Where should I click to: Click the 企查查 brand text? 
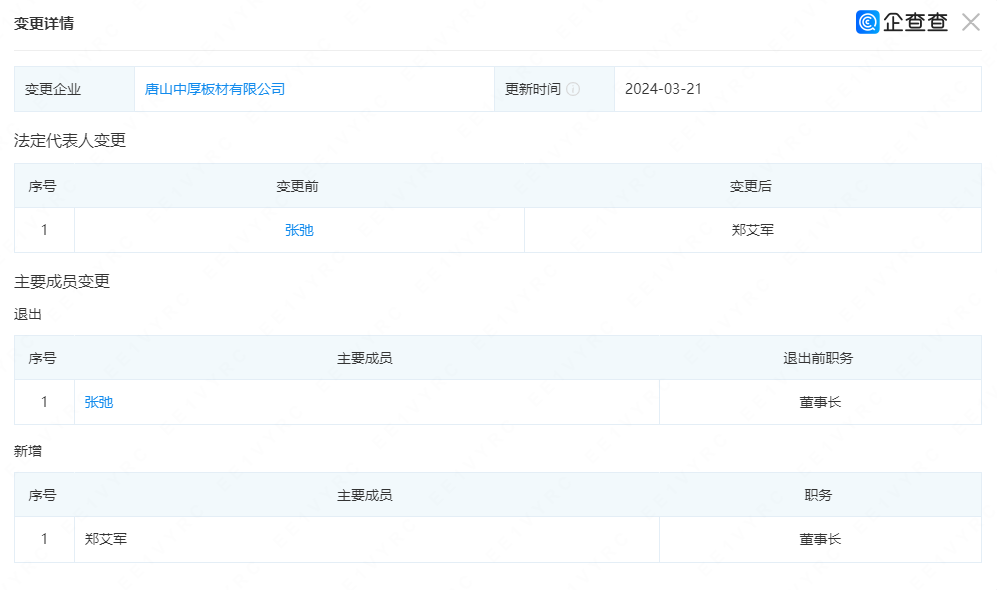click(915, 22)
